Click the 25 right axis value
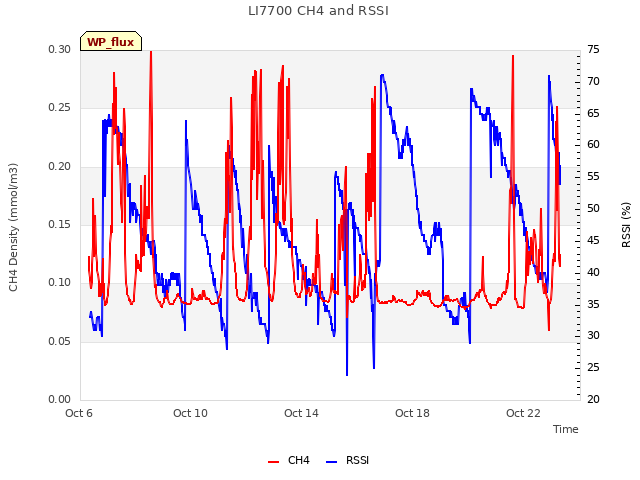The height and width of the screenshot is (480, 640). [x=593, y=367]
